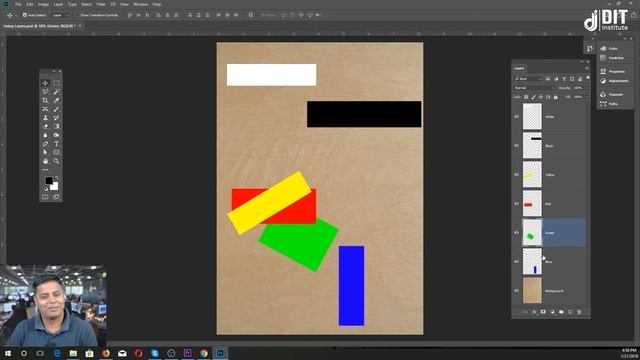
Task: Select the Path Selection arrow tool
Action: click(45, 152)
